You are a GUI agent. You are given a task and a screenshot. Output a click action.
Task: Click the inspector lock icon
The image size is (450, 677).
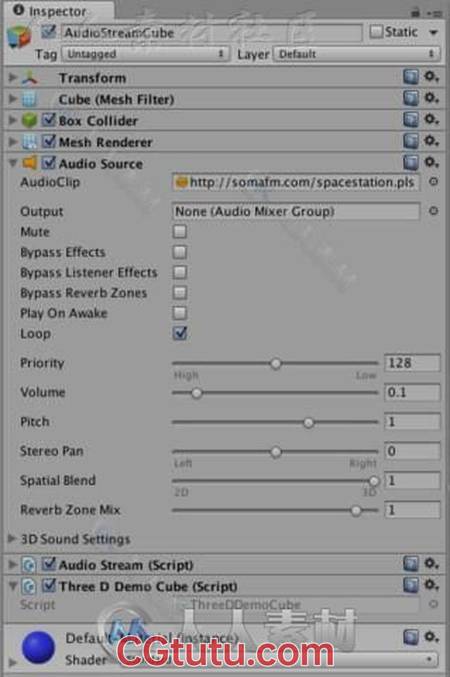[415, 12]
